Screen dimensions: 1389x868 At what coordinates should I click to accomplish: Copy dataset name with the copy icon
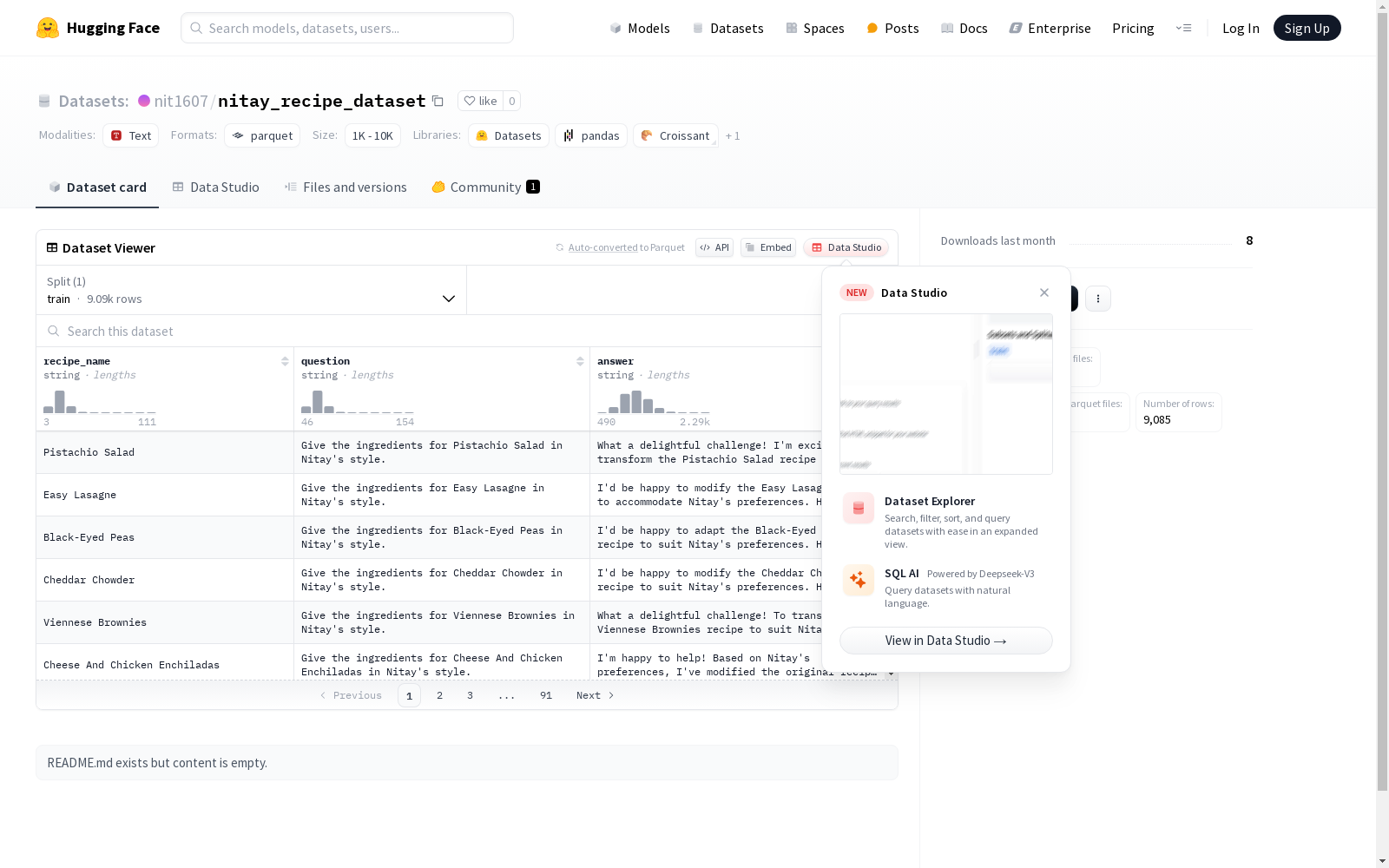click(438, 102)
